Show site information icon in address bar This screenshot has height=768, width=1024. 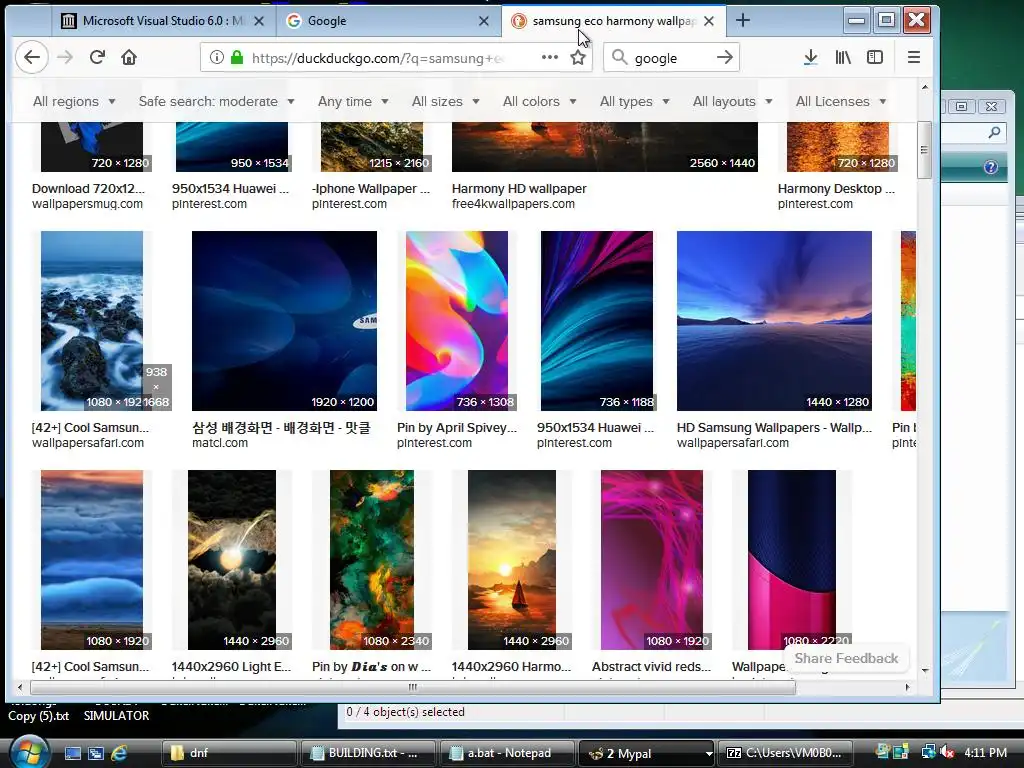click(x=217, y=57)
